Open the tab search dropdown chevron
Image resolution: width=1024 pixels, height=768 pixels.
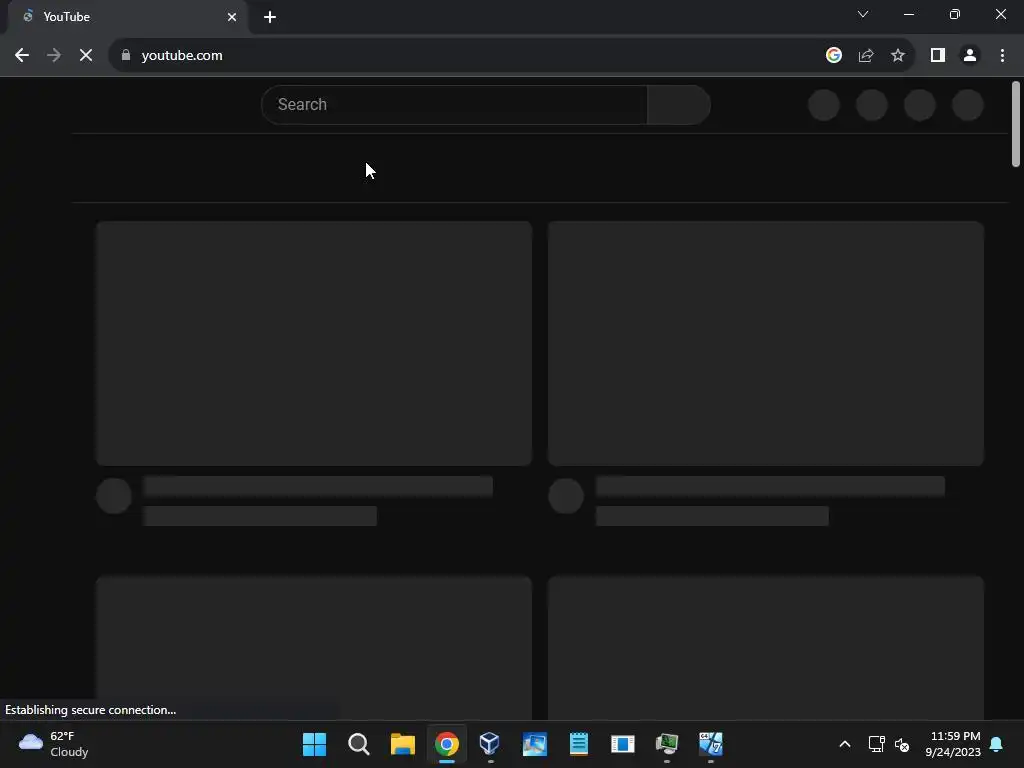click(863, 14)
